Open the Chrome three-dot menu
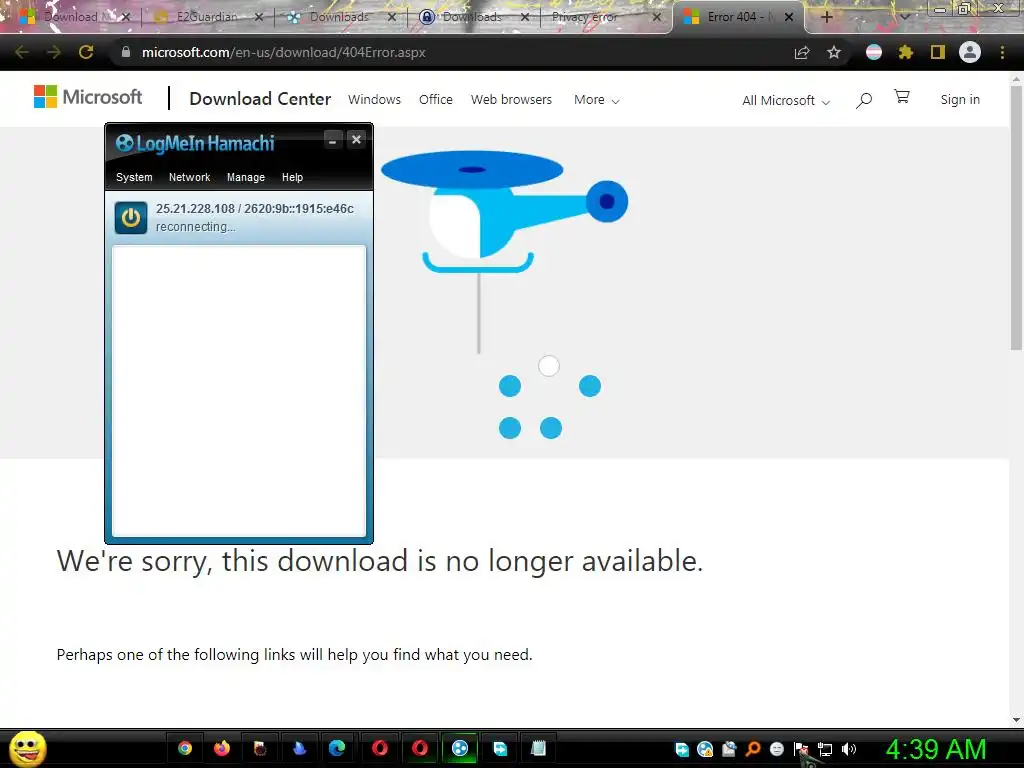The width and height of the screenshot is (1024, 768). coord(1002,52)
